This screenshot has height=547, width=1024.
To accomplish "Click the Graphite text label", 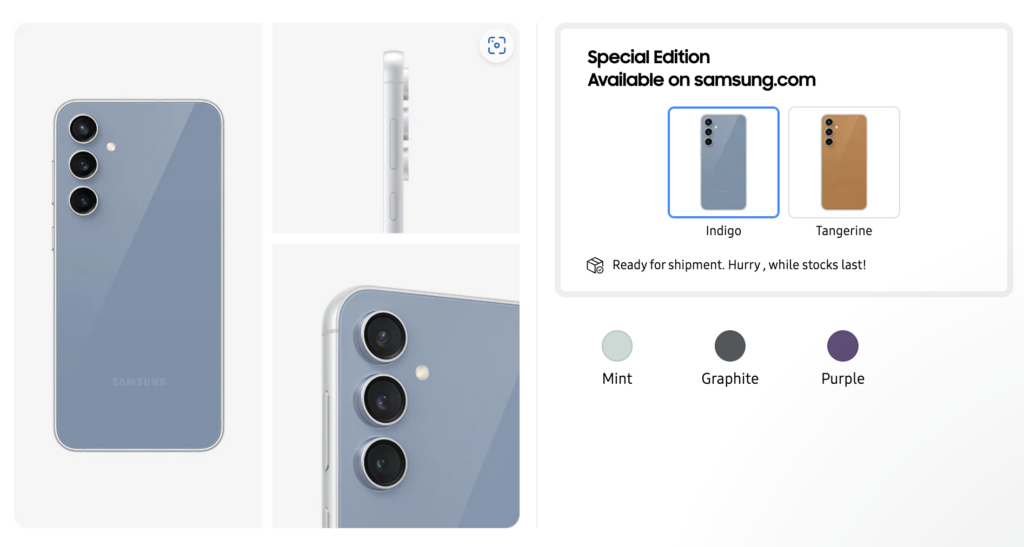I will coord(730,379).
